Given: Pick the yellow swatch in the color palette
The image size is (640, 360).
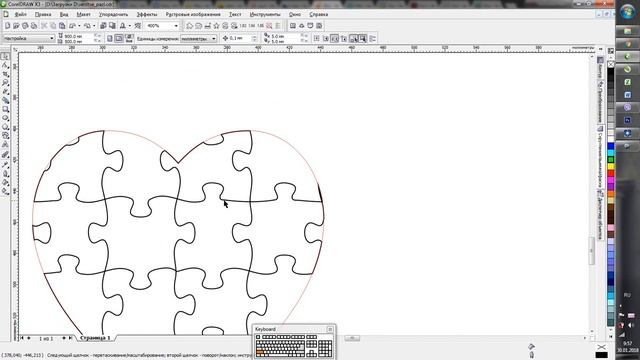Looking at the screenshot, I should pyautogui.click(x=611, y=167).
